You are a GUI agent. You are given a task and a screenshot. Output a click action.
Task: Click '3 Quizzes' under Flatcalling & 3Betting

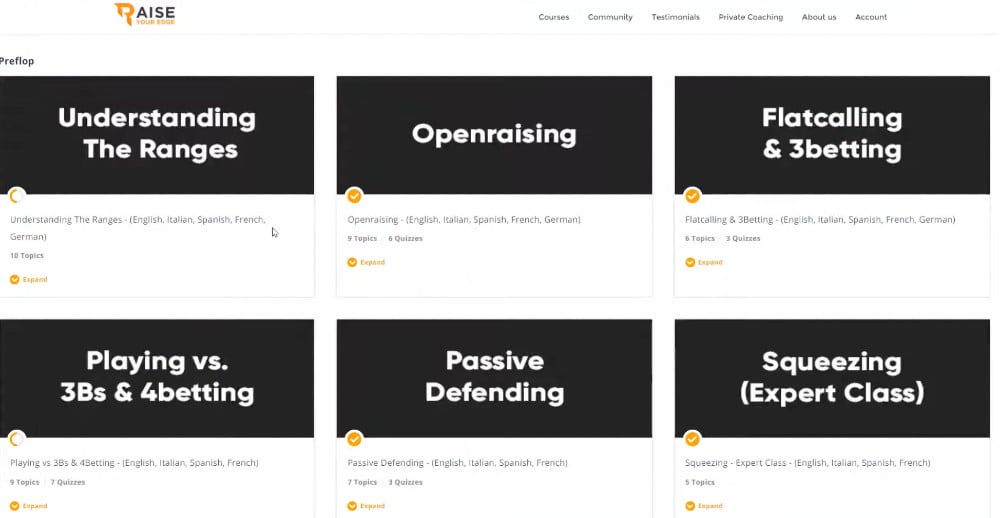[x=743, y=239]
